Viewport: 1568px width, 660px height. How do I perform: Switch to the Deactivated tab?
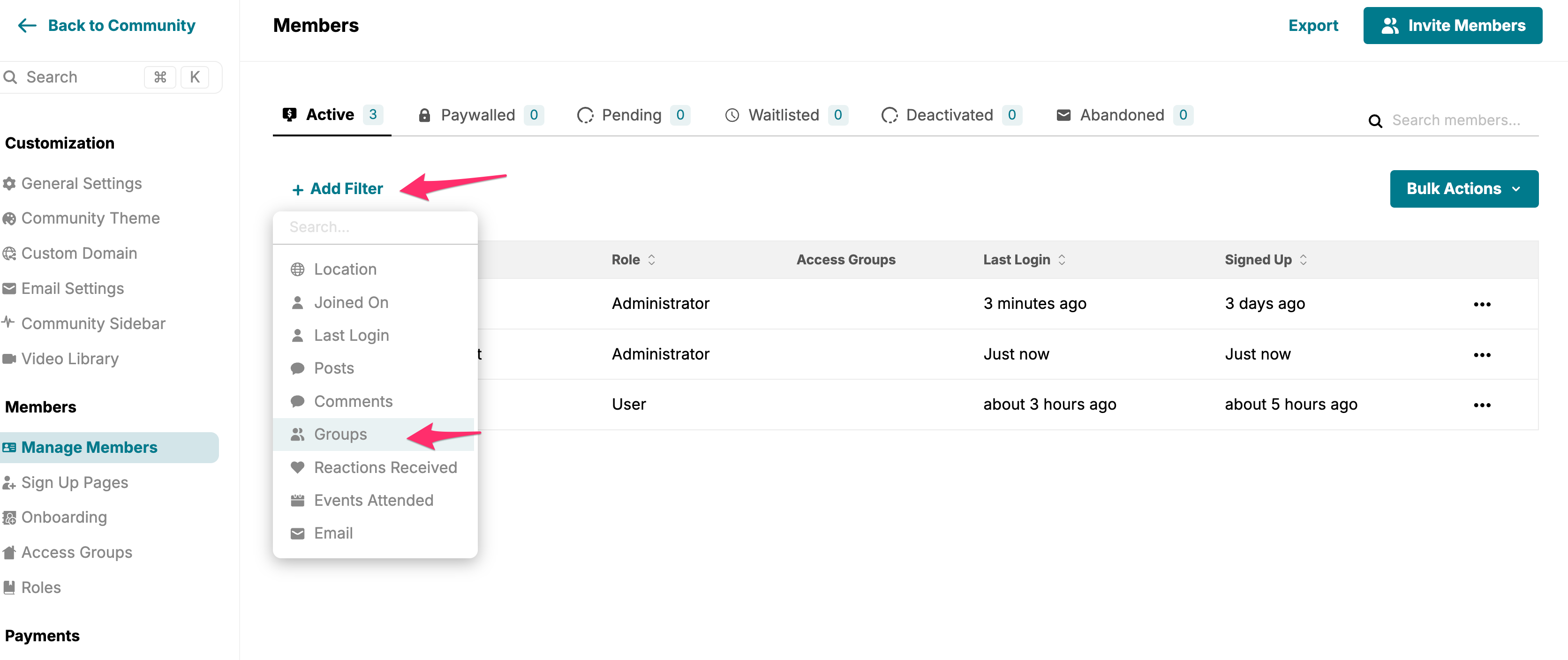tap(950, 115)
